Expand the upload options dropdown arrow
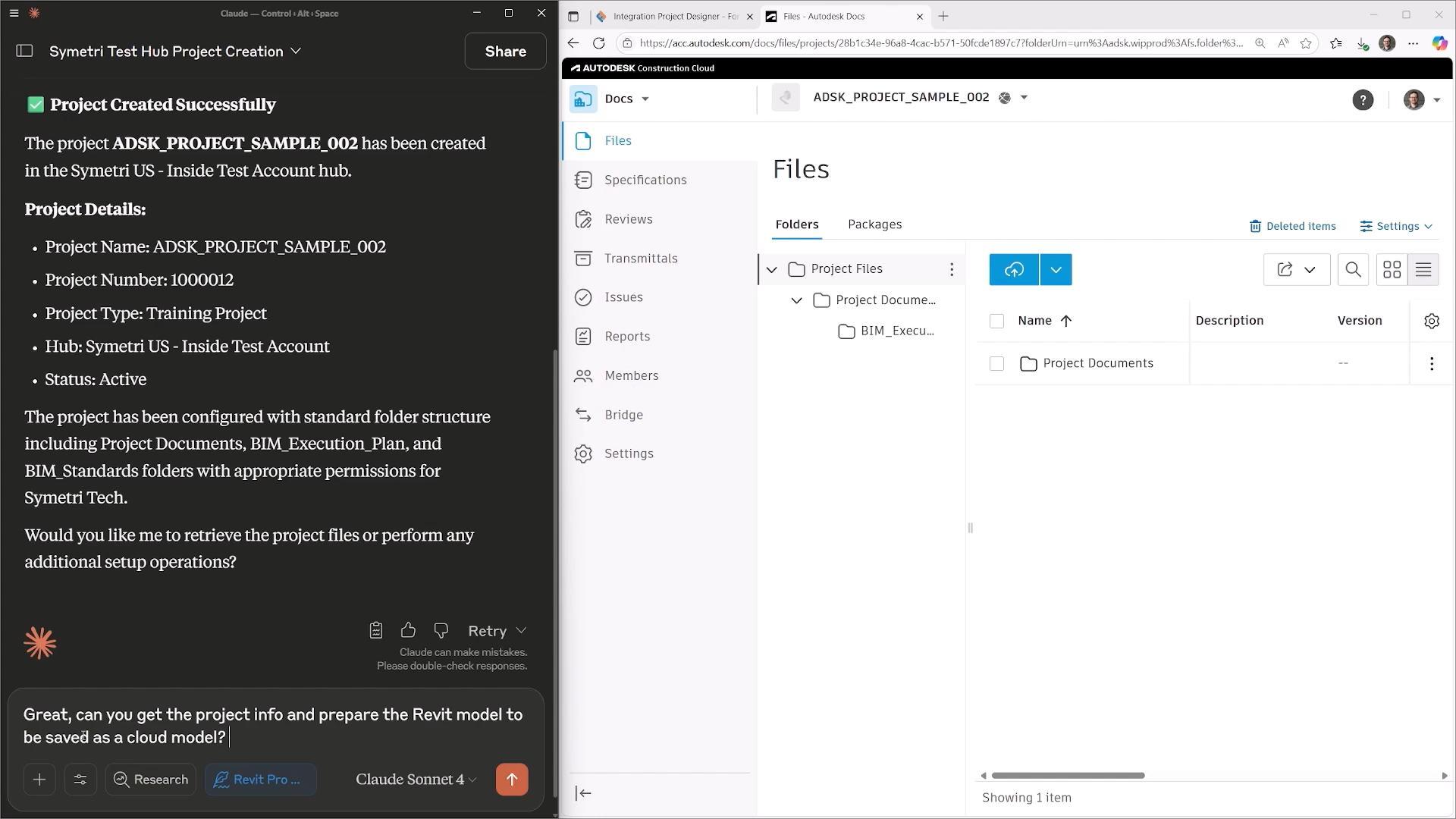1456x819 pixels. click(1056, 270)
